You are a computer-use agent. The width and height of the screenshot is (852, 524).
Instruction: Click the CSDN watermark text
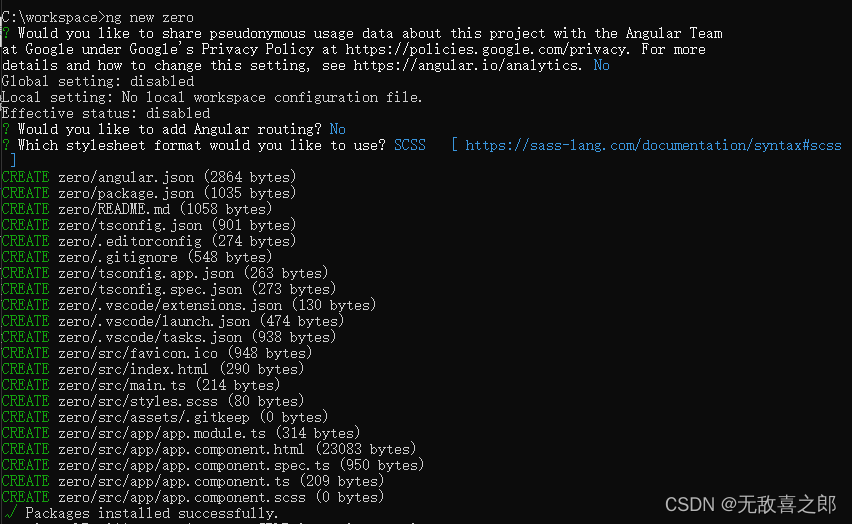click(750, 504)
